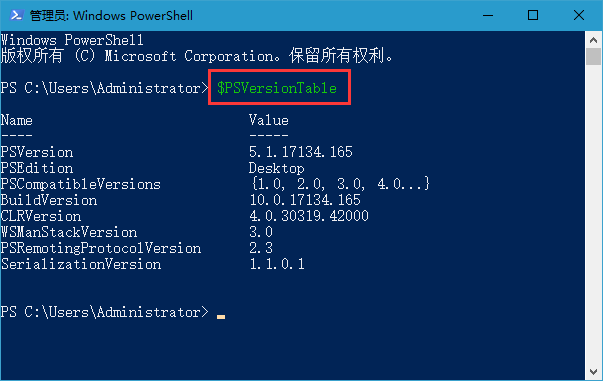
Task: Click the BuildVersion value 10.0.17134.165
Action: 305,200
